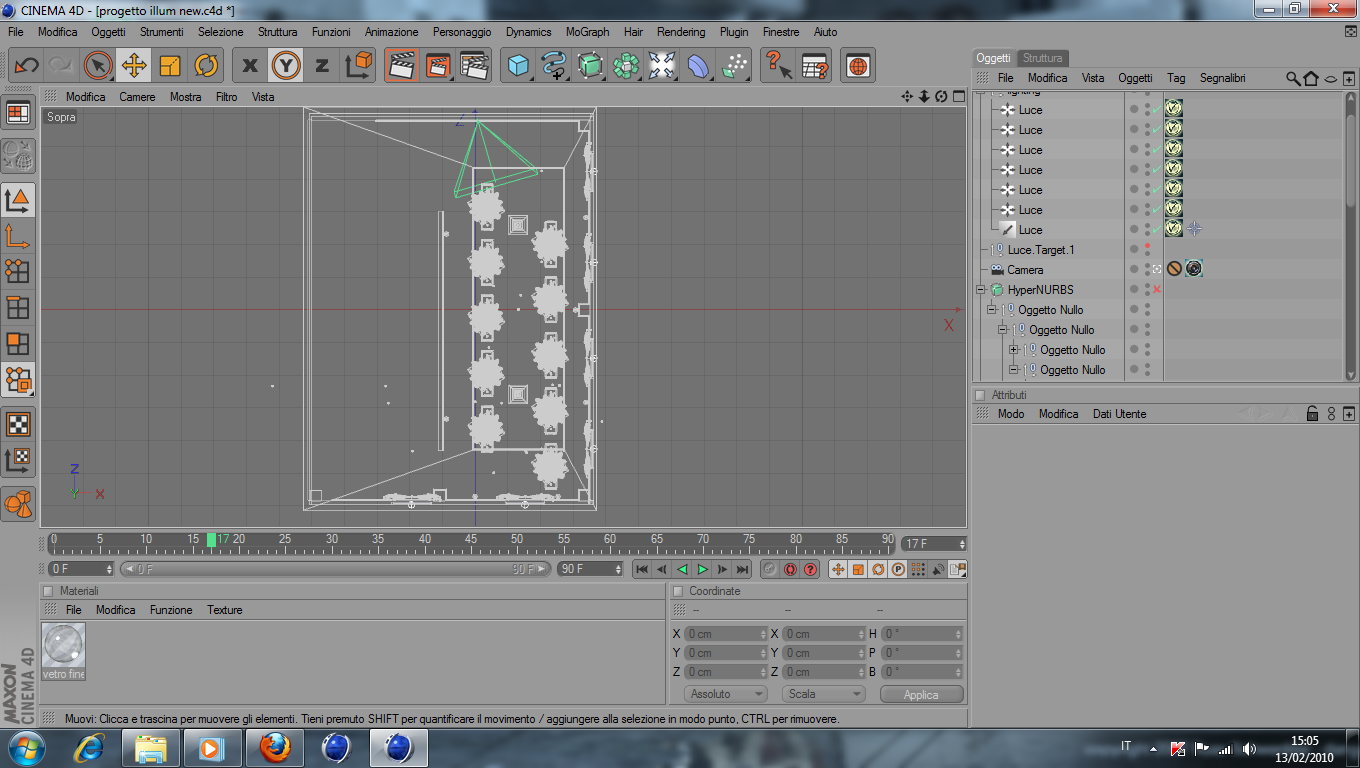Add a Cube primitive object
This screenshot has height=768, width=1360.
[518, 66]
